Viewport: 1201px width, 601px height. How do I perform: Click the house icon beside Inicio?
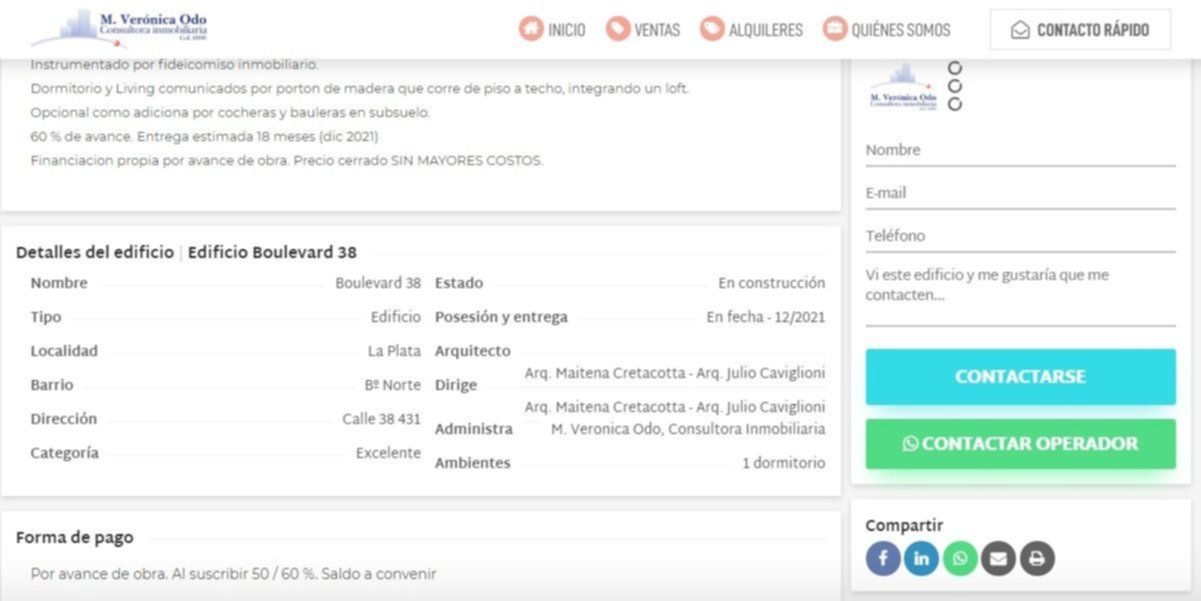point(531,29)
